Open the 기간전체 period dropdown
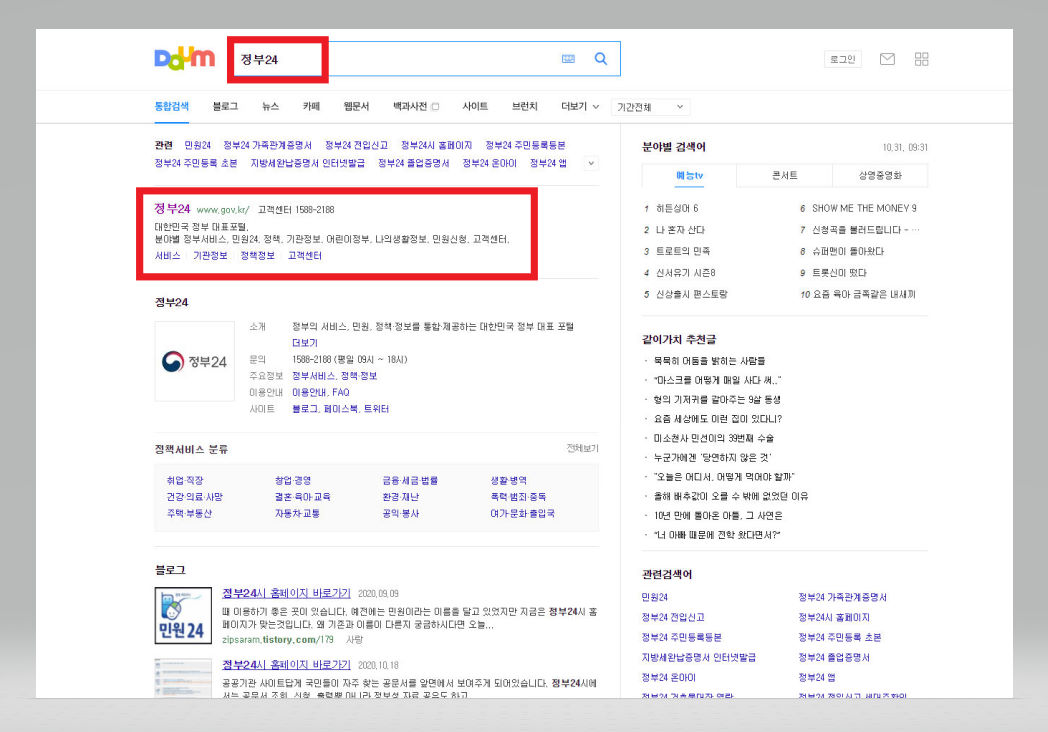The width and height of the screenshot is (1048, 732). point(650,107)
